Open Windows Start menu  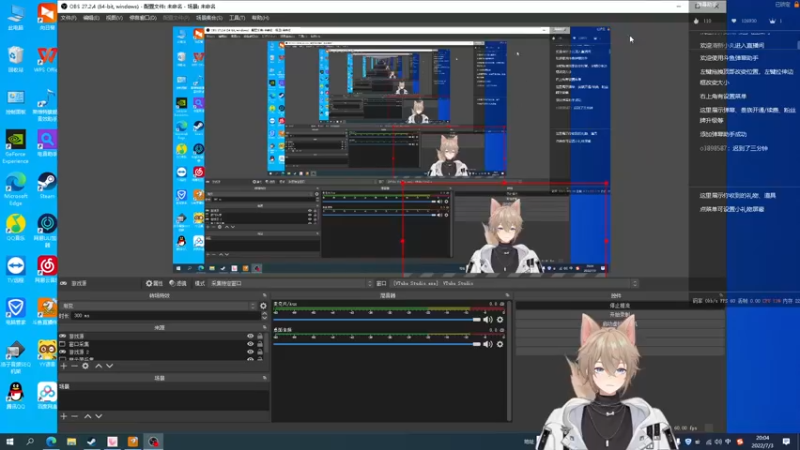[x=10, y=441]
